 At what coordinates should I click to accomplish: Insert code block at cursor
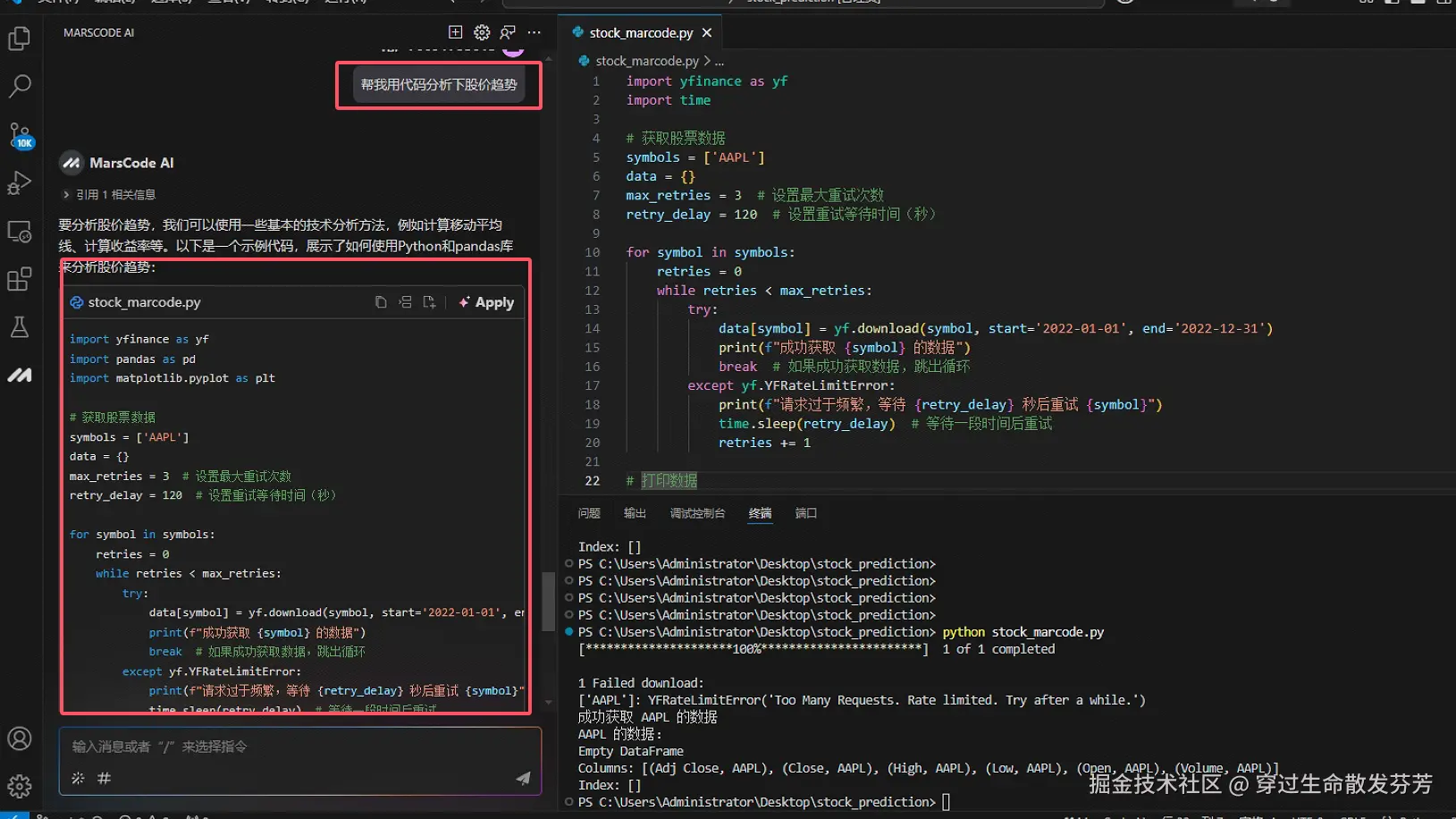point(405,302)
